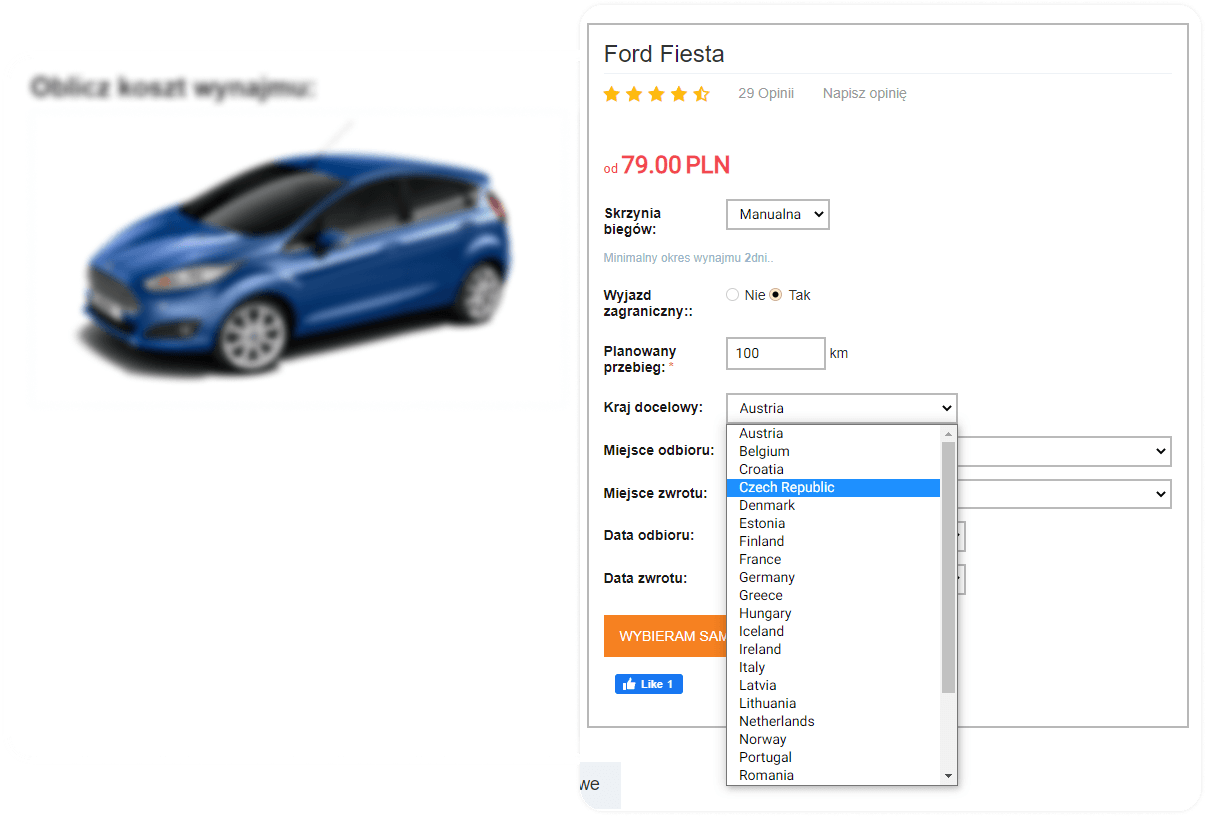Select the 'Tak' radio option

click(775, 295)
